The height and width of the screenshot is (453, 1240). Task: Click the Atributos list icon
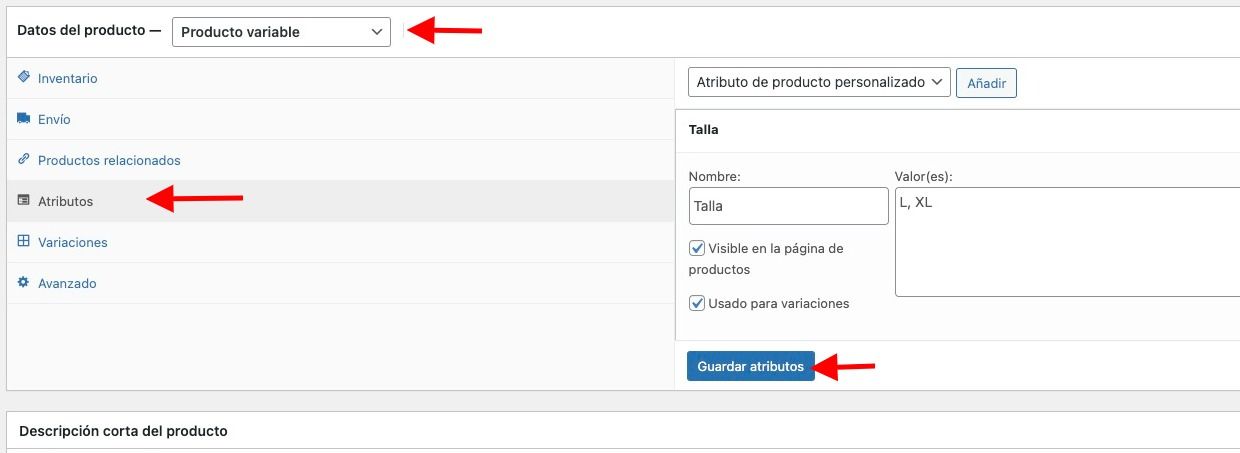pos(24,200)
